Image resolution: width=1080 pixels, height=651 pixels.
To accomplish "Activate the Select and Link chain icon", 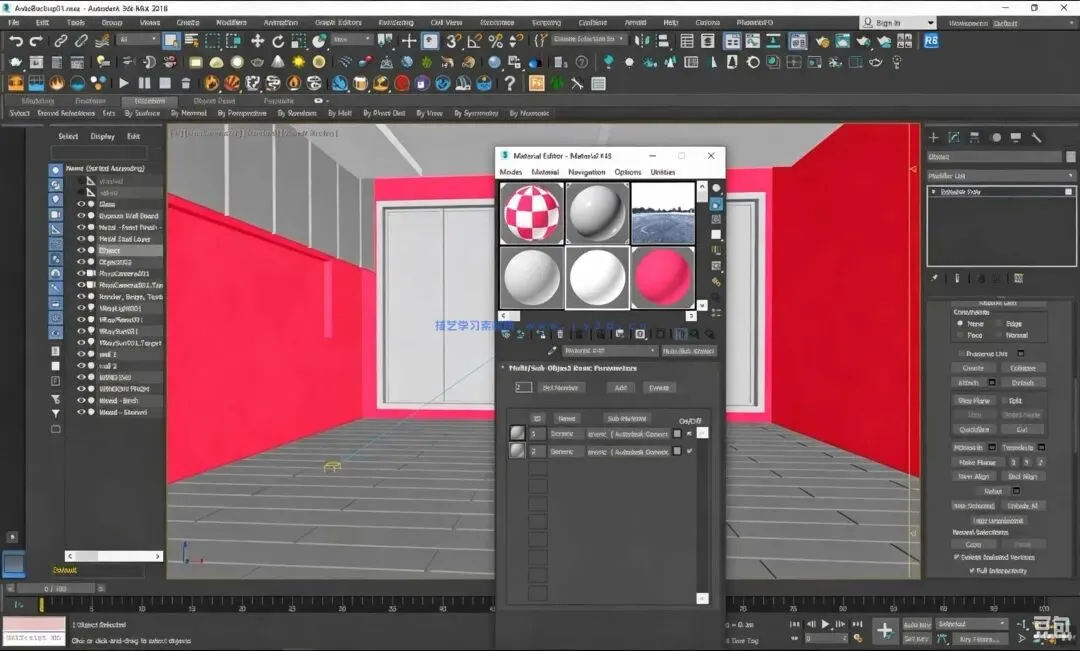I will pyautogui.click(x=61, y=41).
